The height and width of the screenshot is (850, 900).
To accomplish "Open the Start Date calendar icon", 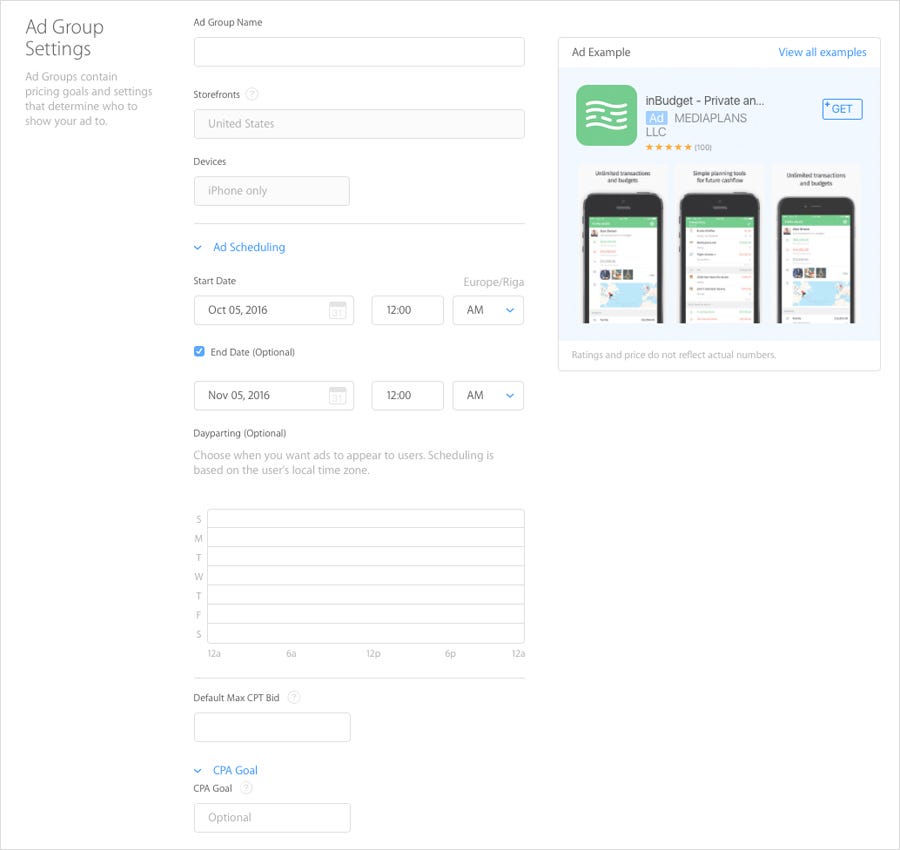I will click(338, 310).
